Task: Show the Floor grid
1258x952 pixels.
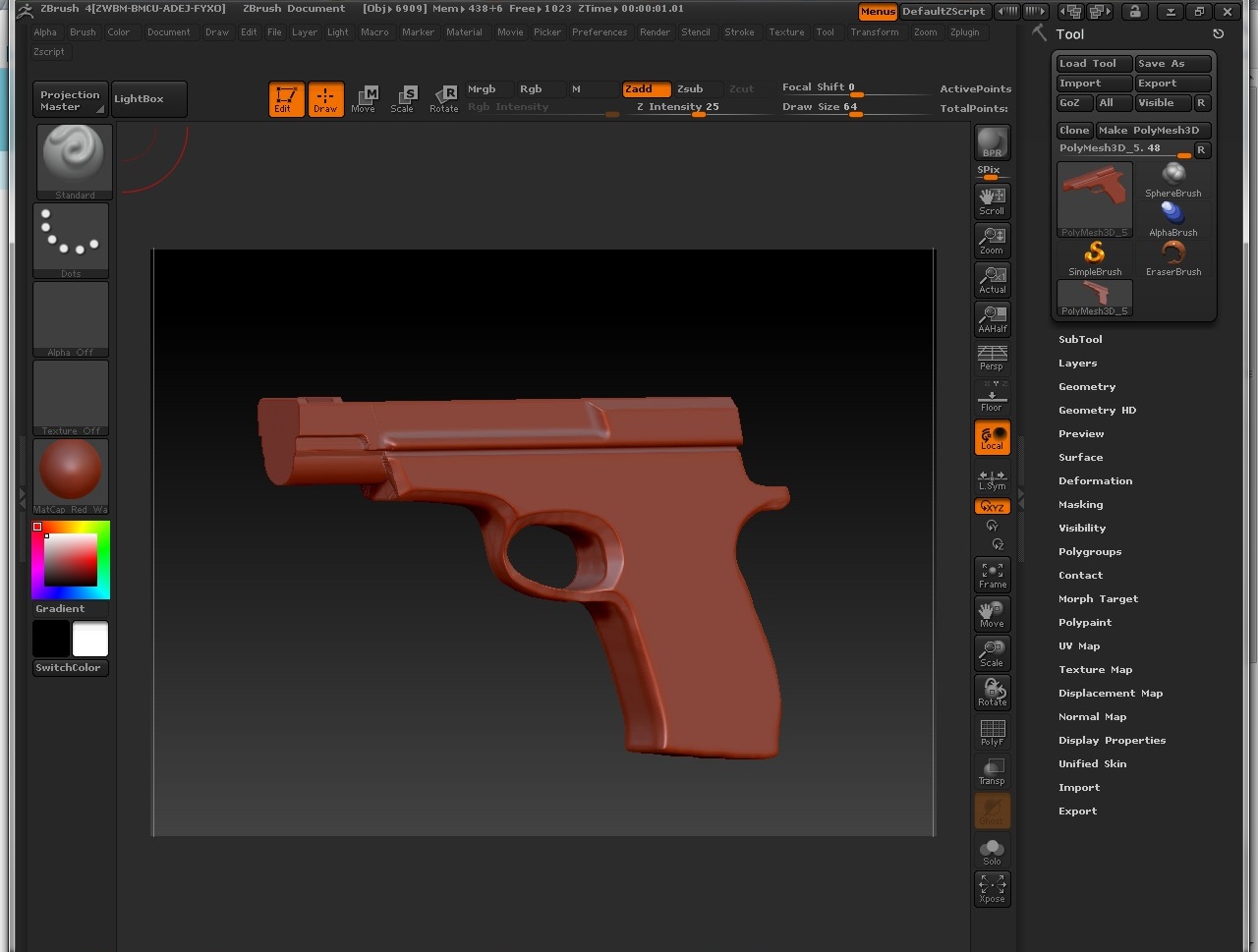Action: [x=992, y=397]
